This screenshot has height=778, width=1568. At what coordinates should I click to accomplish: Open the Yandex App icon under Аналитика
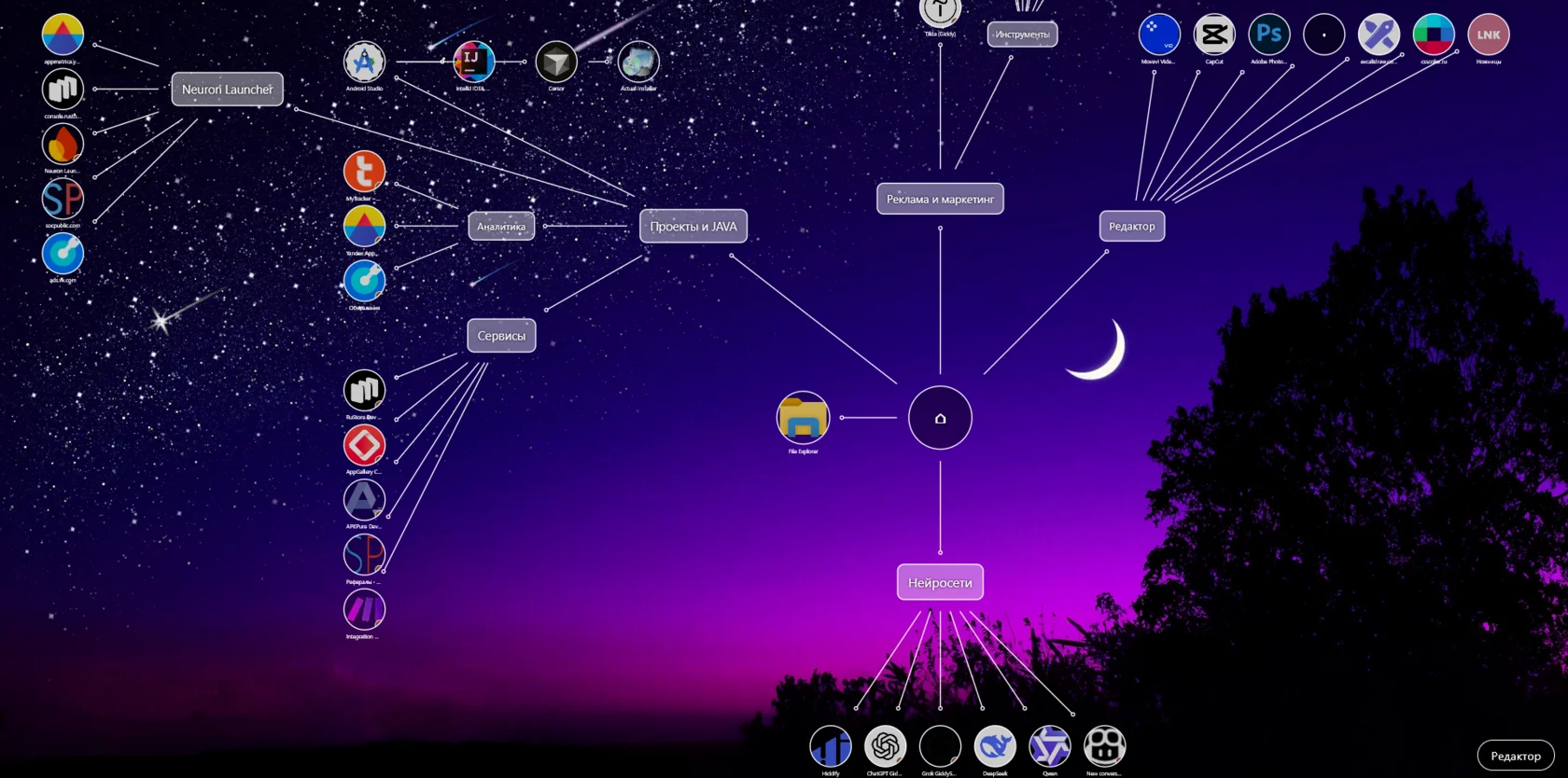[364, 227]
